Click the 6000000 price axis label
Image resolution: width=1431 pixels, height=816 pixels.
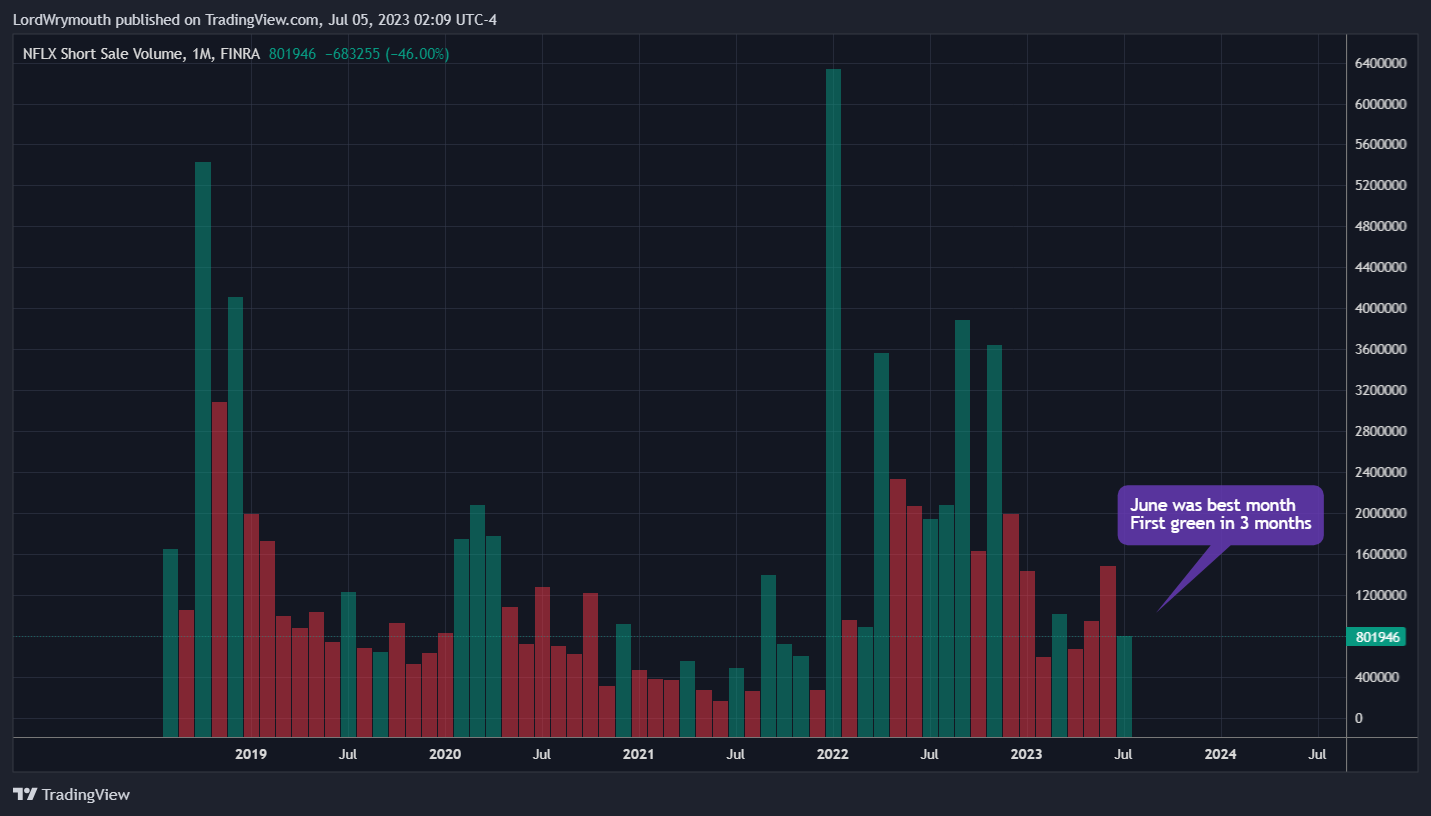pos(1381,104)
